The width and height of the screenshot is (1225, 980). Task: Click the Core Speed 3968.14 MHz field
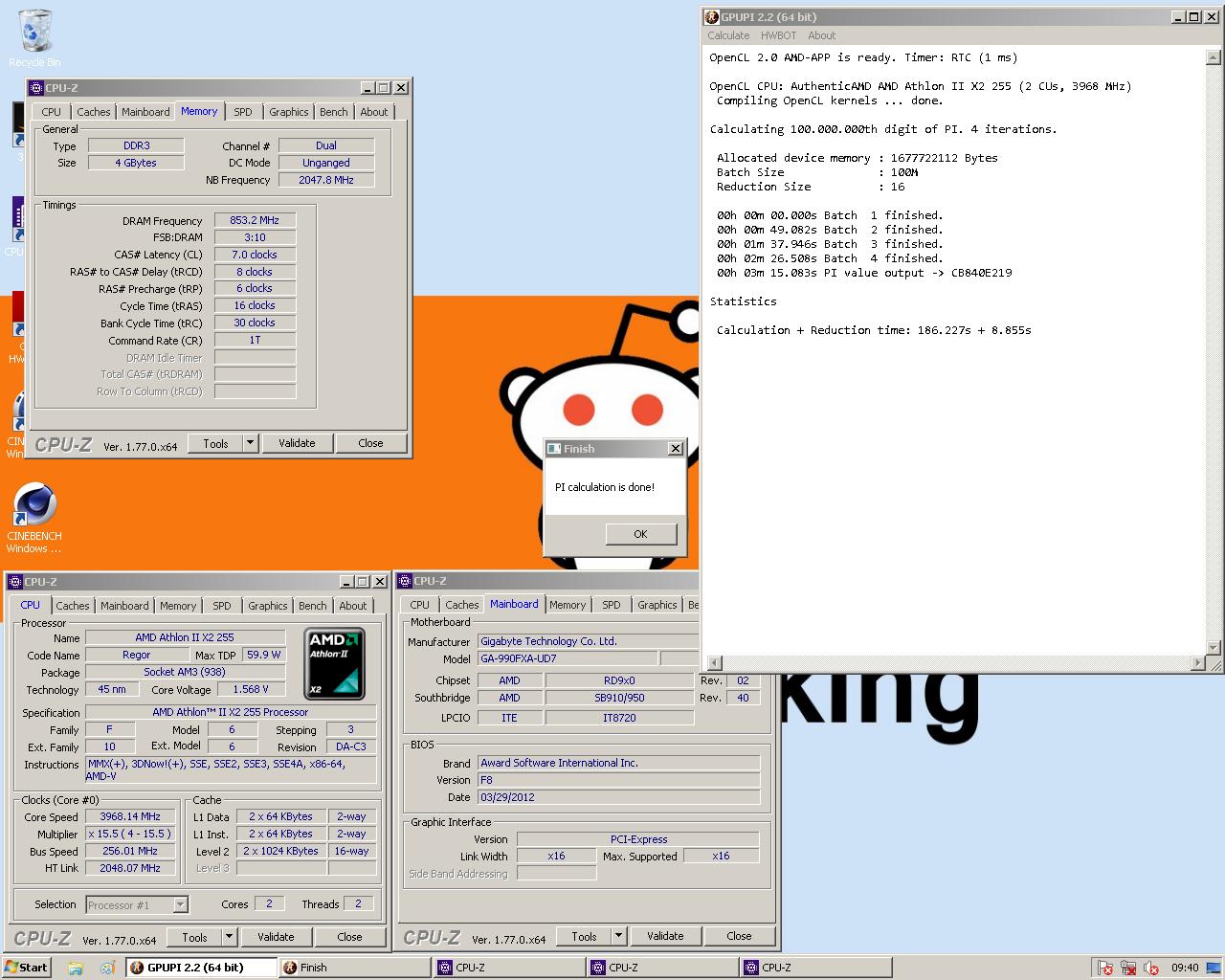(x=130, y=816)
